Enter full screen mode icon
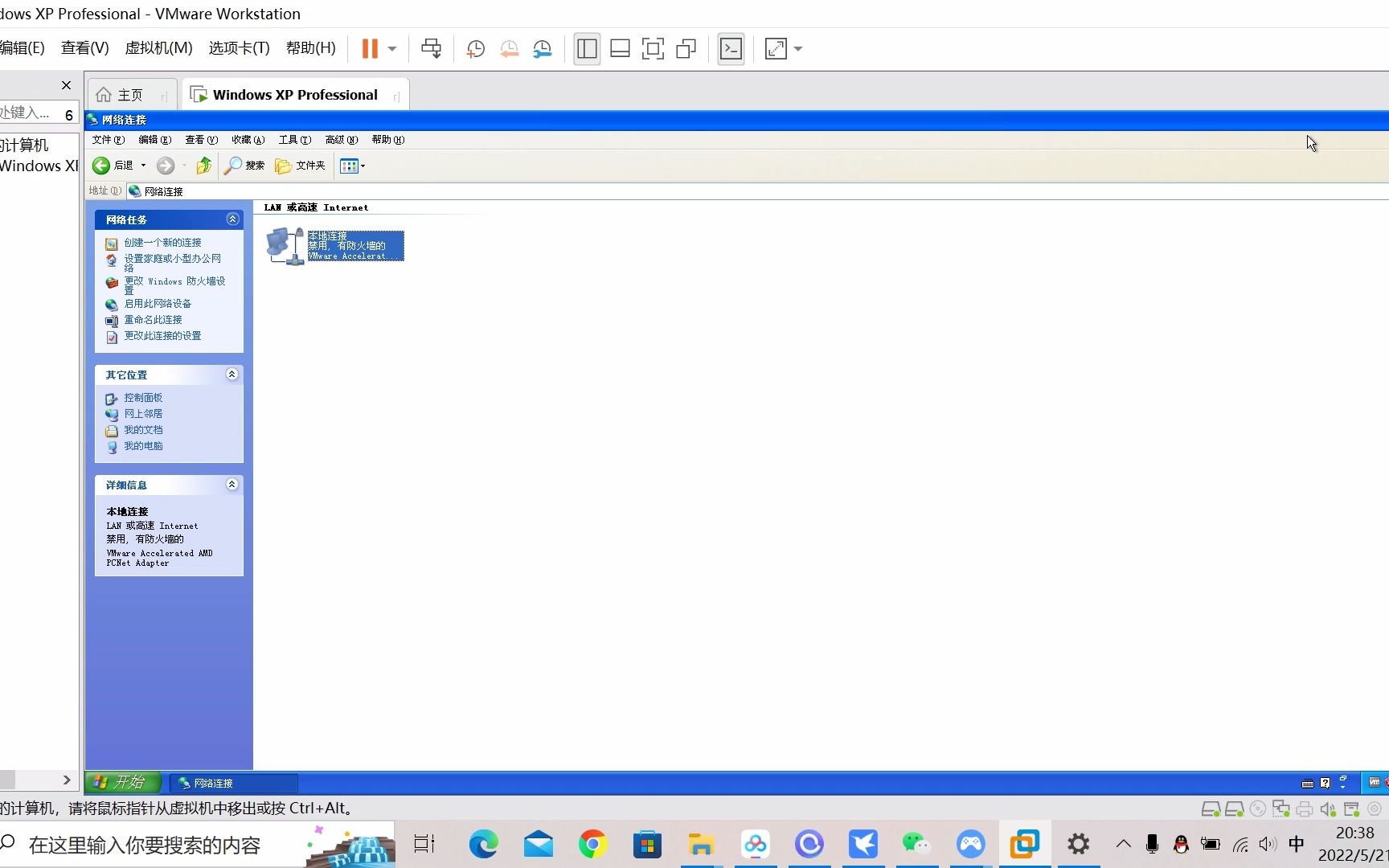 pyautogui.click(x=653, y=49)
